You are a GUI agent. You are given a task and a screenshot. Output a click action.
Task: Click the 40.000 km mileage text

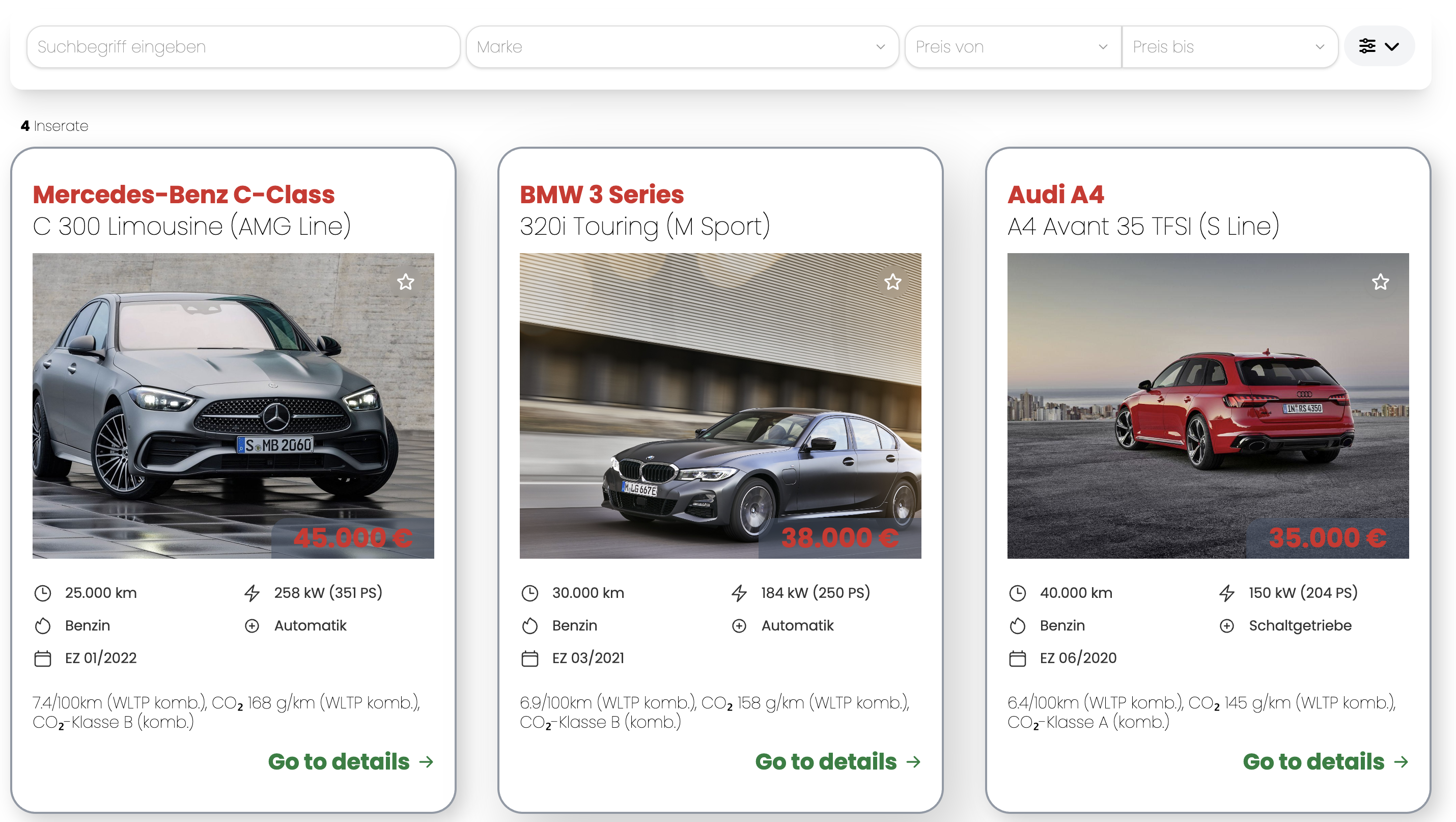pyautogui.click(x=1076, y=592)
